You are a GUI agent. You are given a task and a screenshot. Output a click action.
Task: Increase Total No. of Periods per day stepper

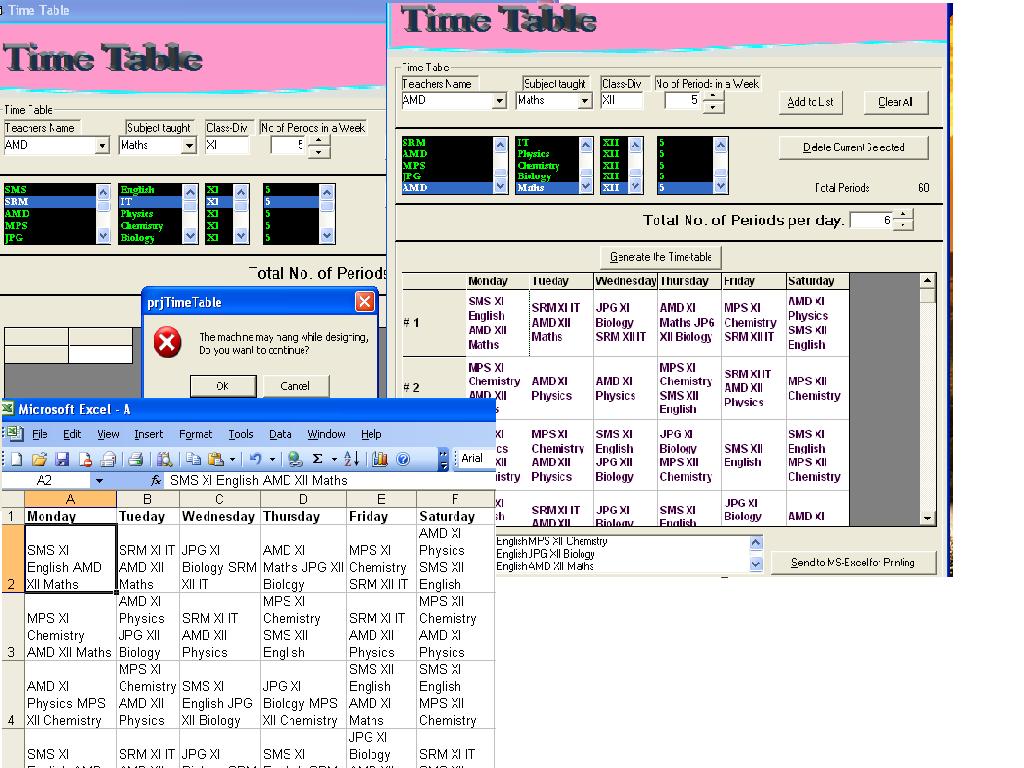903,215
